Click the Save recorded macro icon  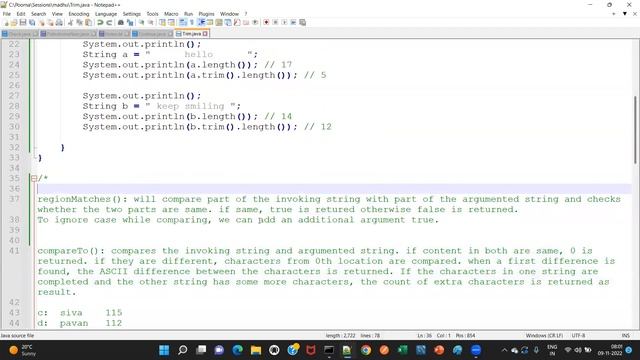point(302,22)
